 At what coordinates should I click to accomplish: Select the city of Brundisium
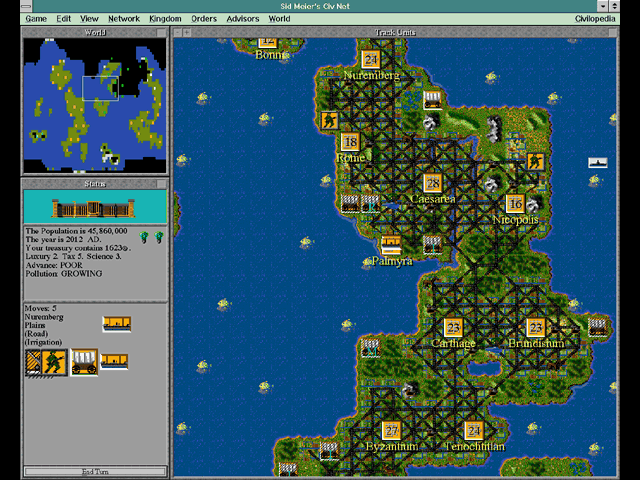536,327
